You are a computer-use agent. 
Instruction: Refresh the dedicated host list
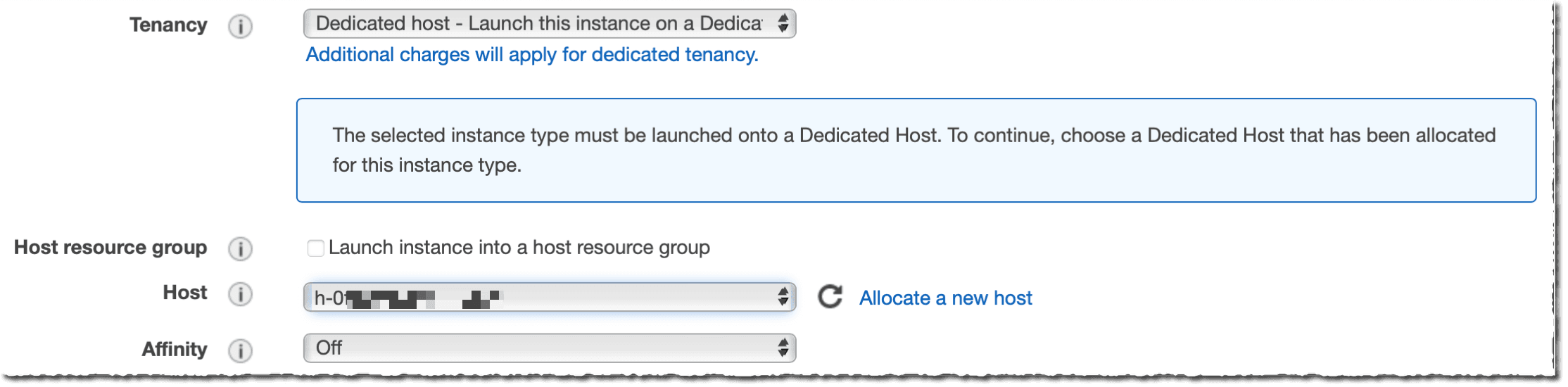pyautogui.click(x=830, y=297)
